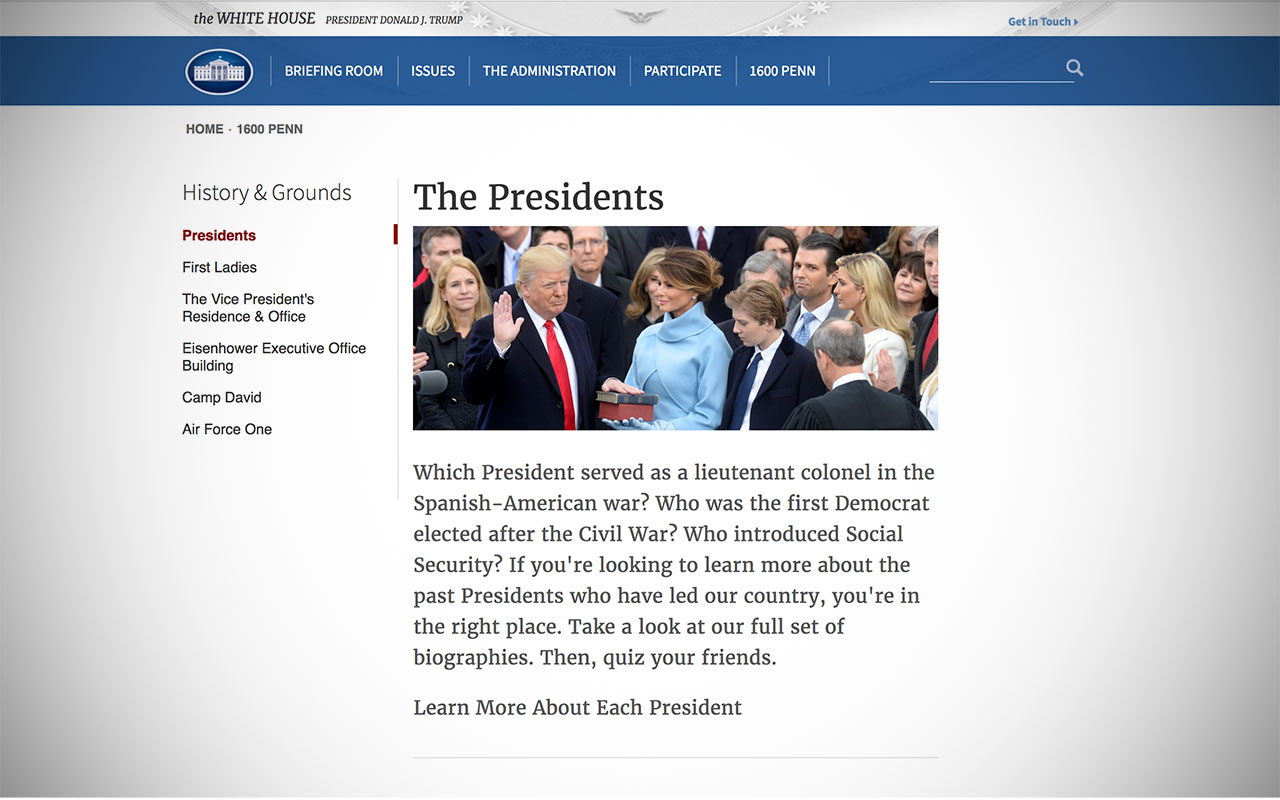The width and height of the screenshot is (1280, 800).
Task: Click the White House logo icon
Action: tap(219, 71)
